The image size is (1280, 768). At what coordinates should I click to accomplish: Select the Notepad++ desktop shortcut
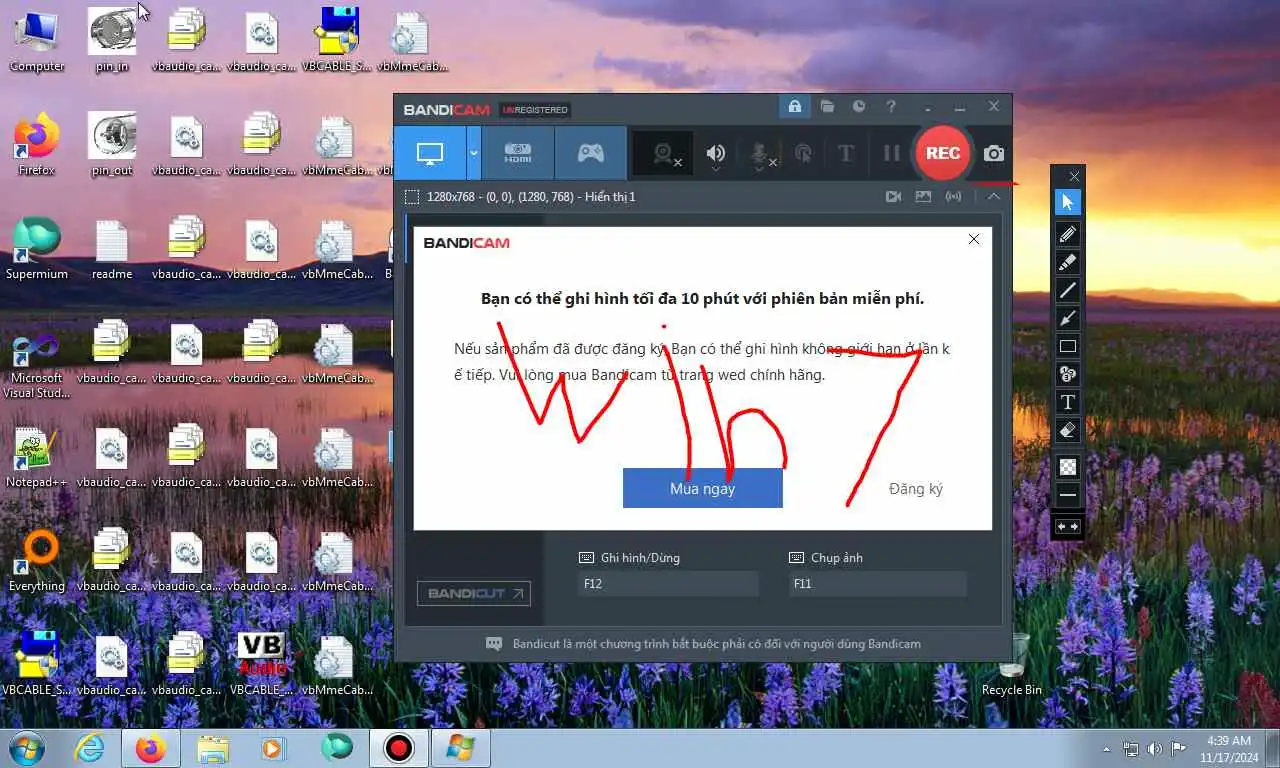(37, 457)
